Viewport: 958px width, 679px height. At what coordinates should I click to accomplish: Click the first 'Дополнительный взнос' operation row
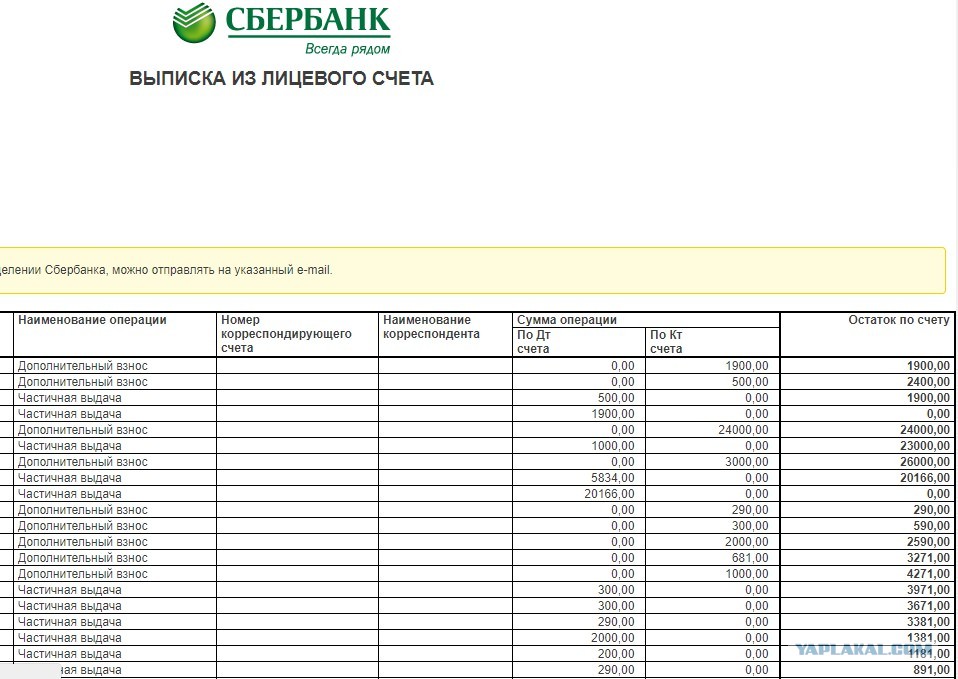[x=83, y=366]
